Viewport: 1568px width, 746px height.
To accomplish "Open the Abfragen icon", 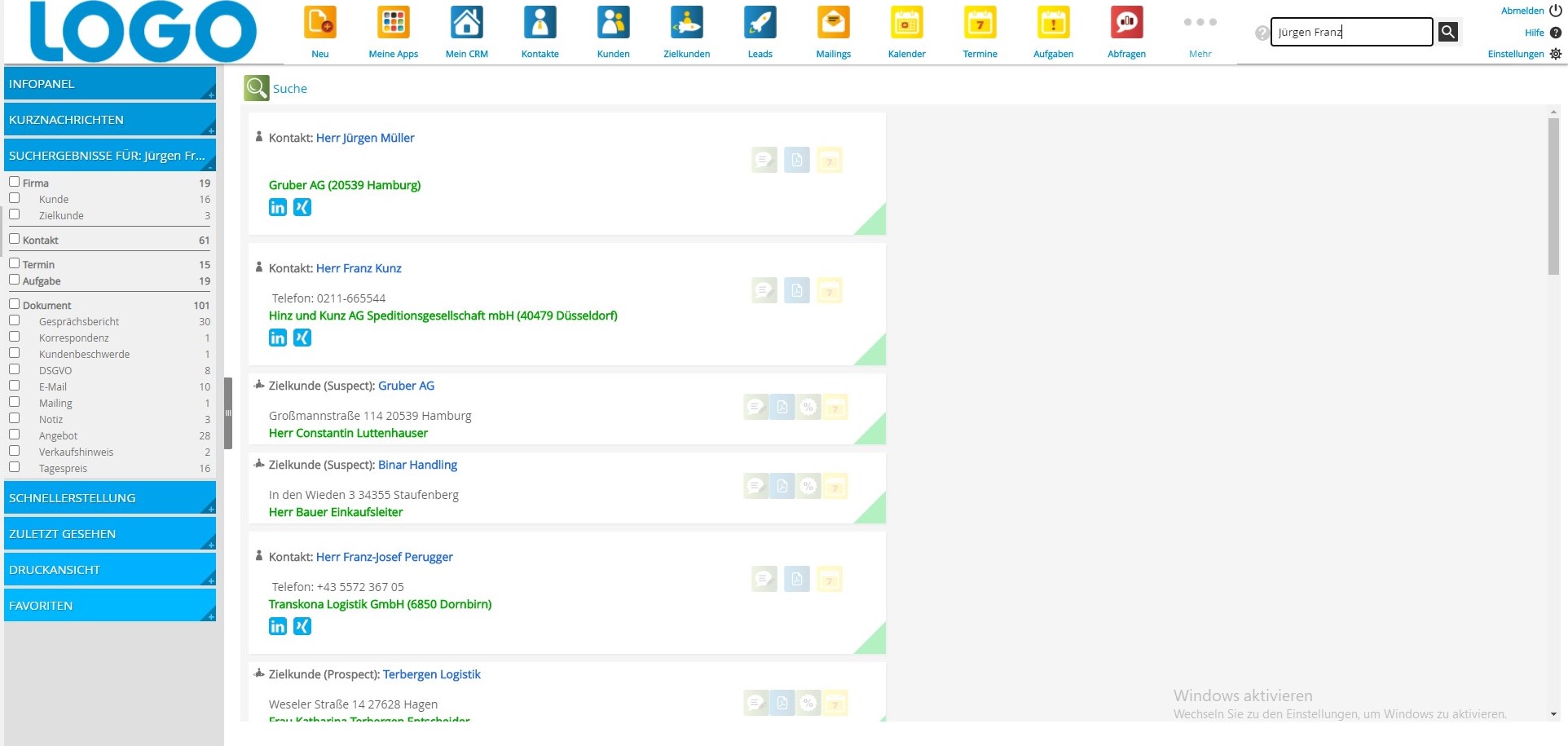I will coord(1127,23).
